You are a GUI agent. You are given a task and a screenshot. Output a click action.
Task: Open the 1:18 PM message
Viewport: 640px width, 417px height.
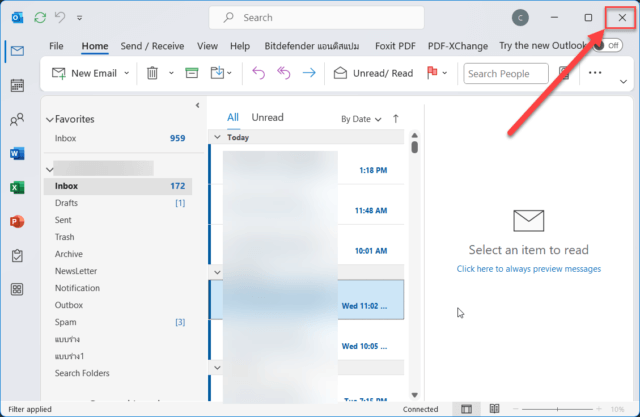(307, 165)
